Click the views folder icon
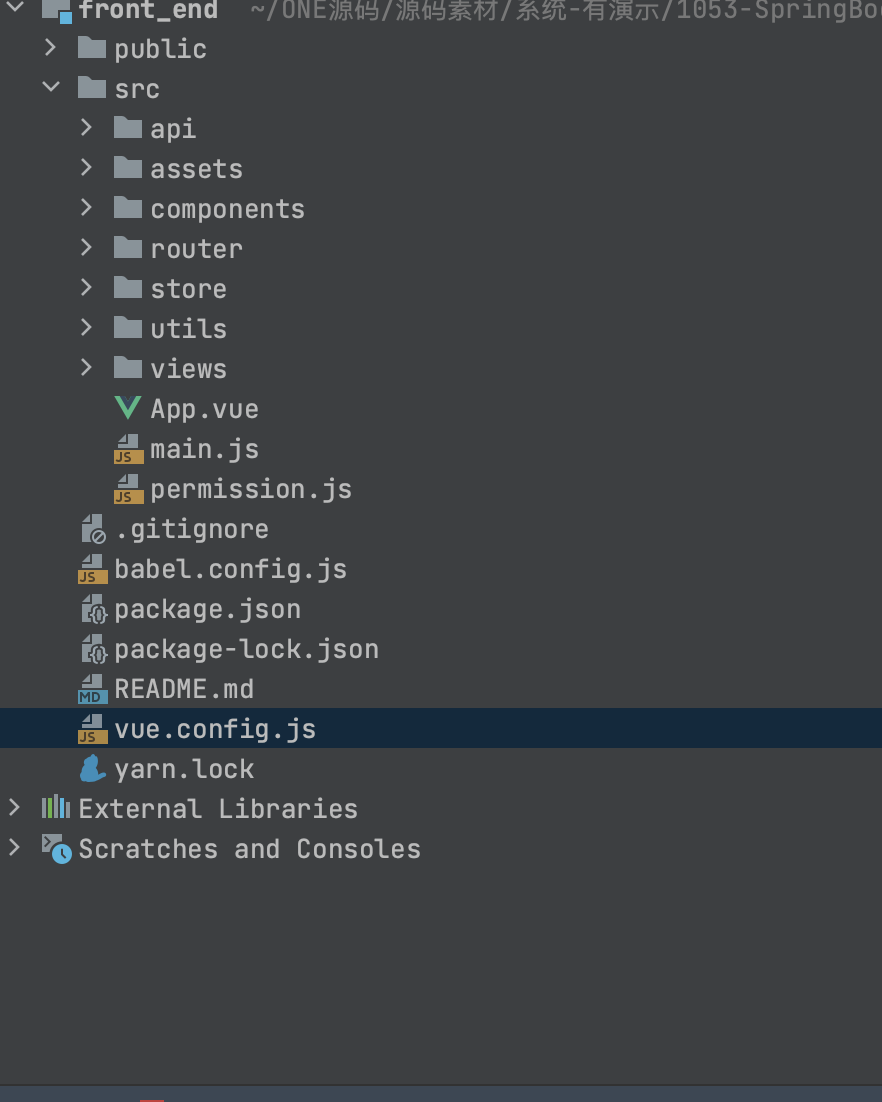 pyautogui.click(x=128, y=368)
